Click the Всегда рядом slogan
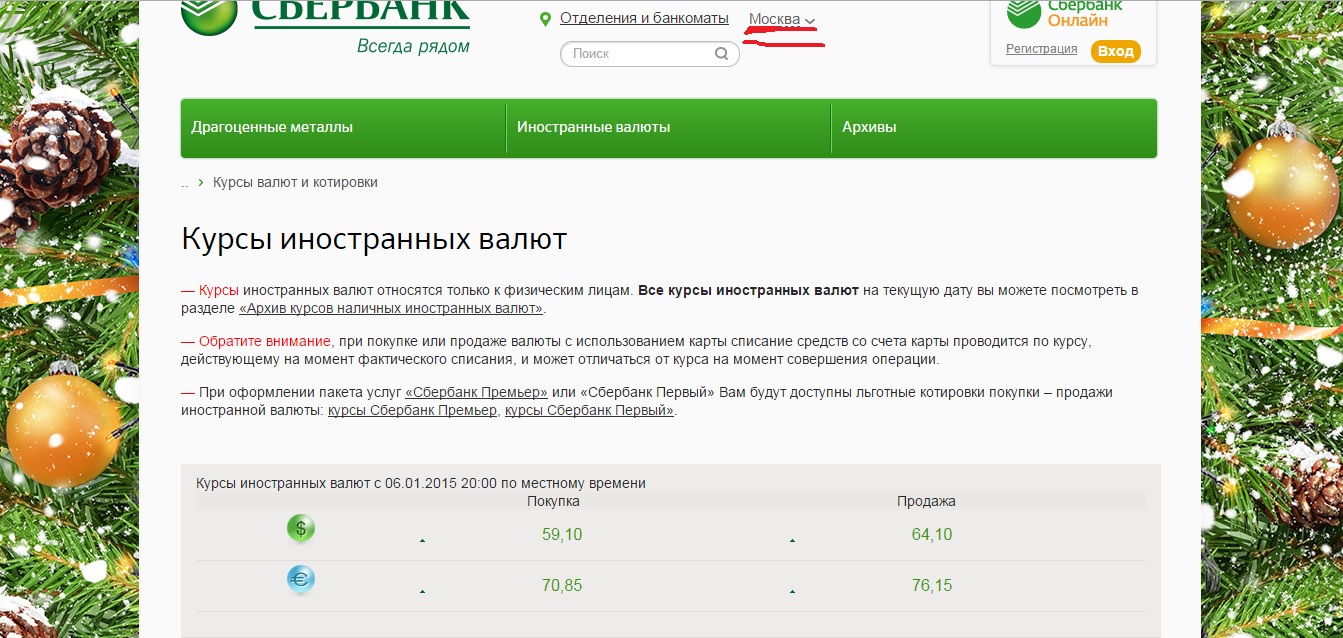This screenshot has width=1343, height=638. [x=413, y=46]
